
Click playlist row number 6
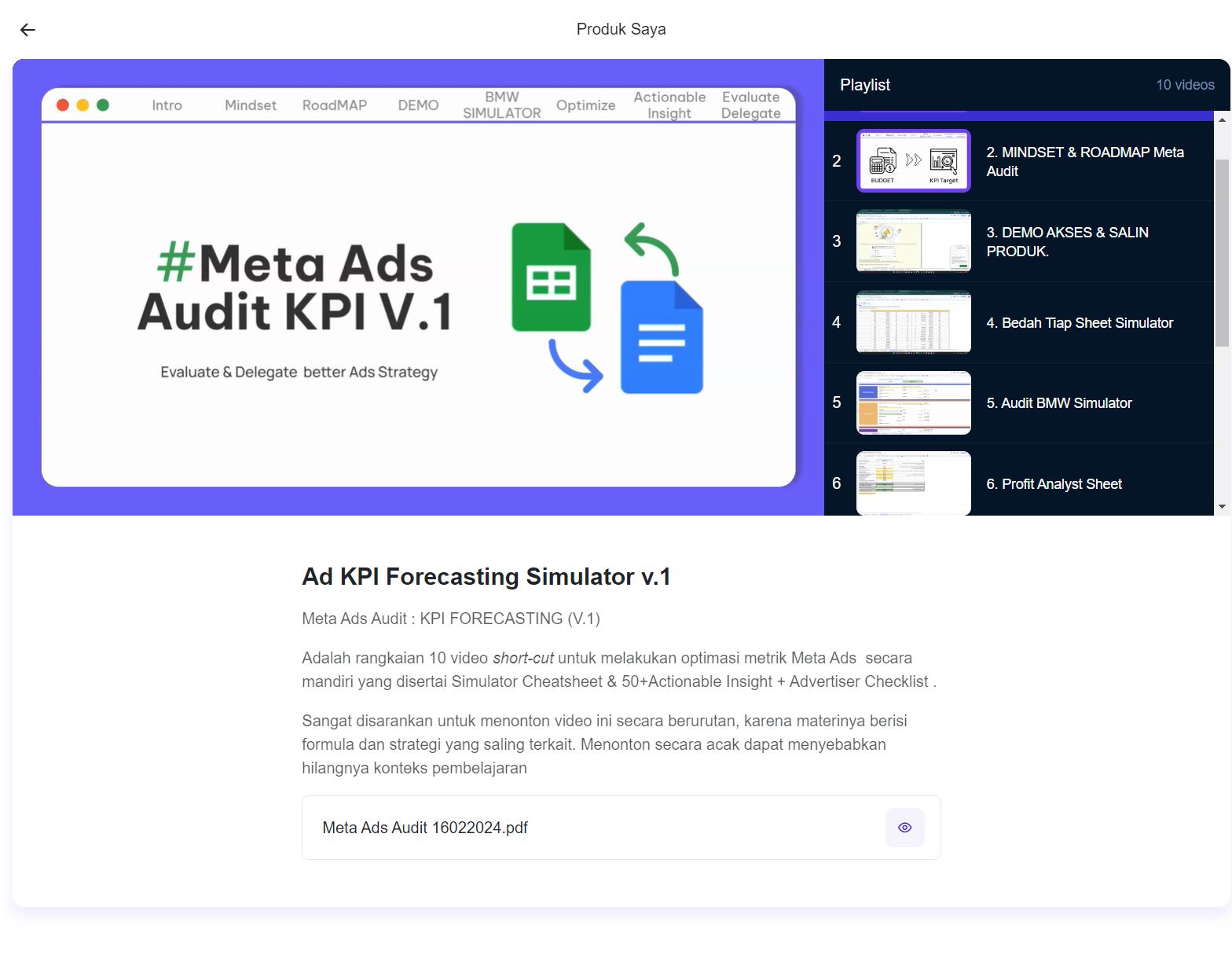tap(836, 483)
